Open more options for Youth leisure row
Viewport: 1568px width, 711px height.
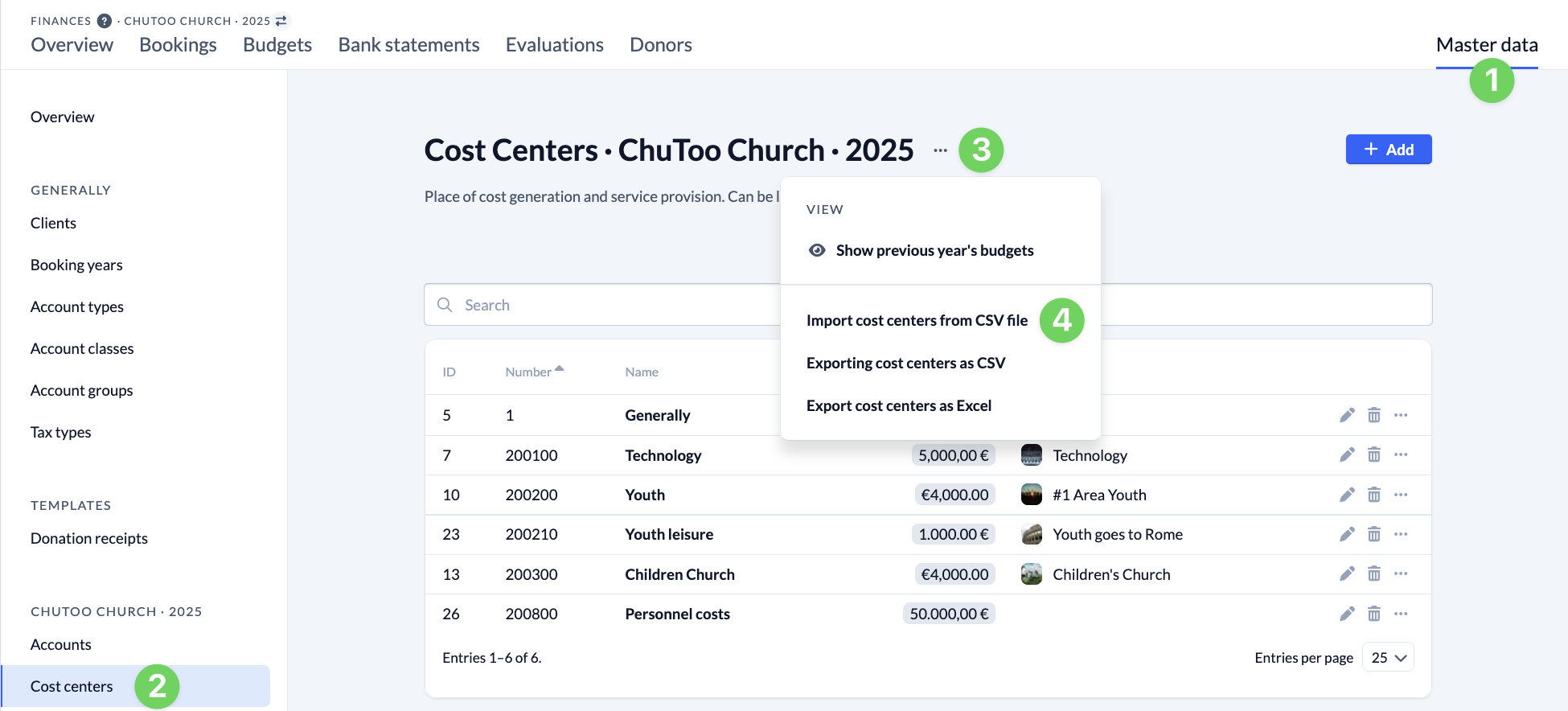tap(1401, 534)
